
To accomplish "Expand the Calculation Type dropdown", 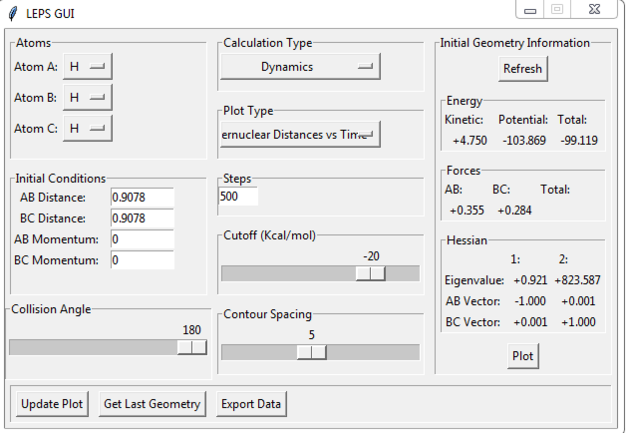I will (300, 67).
